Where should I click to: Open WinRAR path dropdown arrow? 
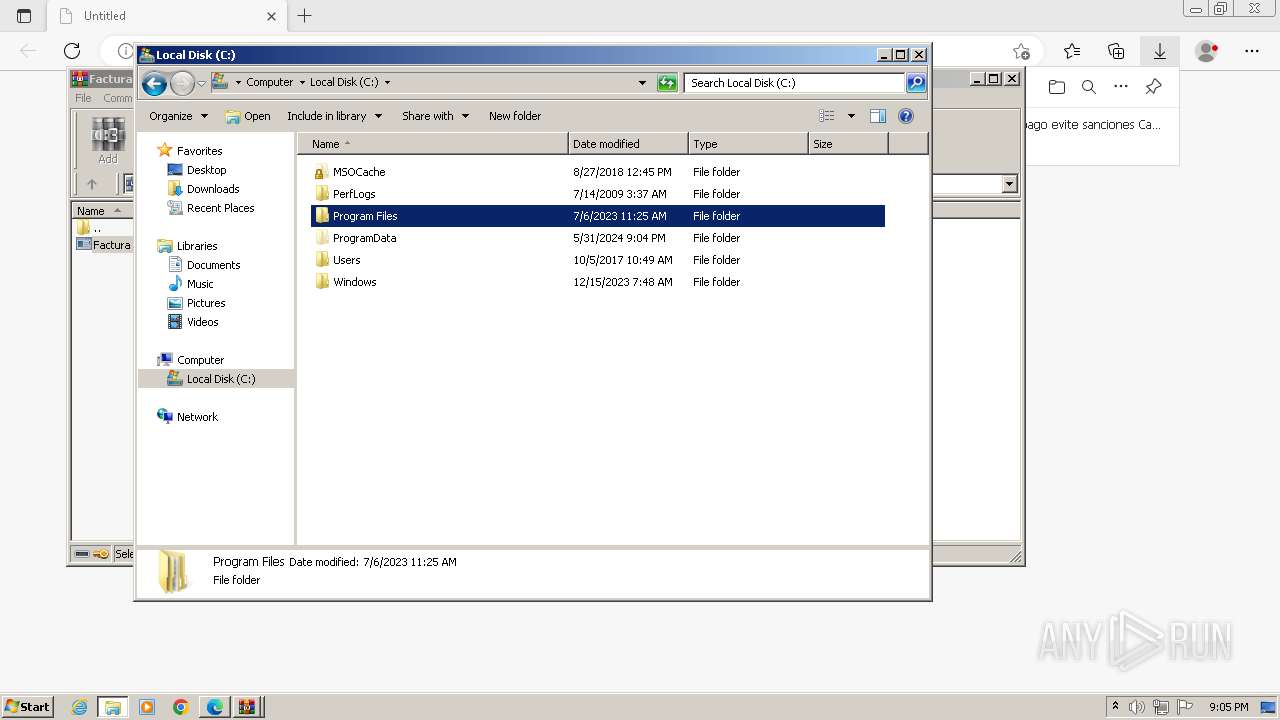(x=1009, y=184)
